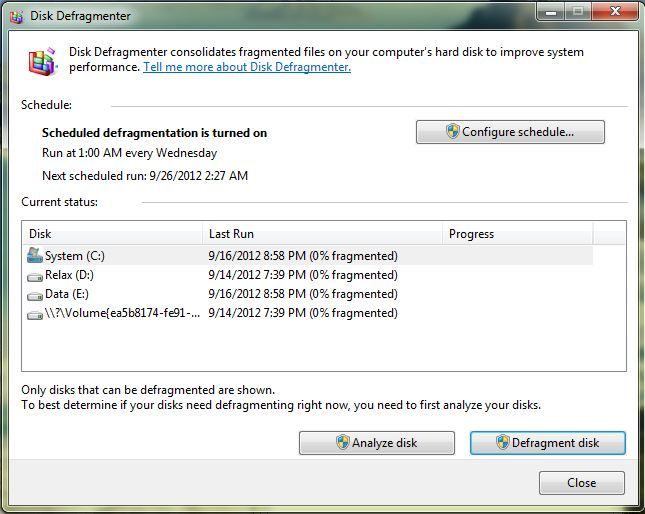The image size is (645, 514).
Task: Select the \\?\Volume{ea5b8174-fe91-... row
Action: [x=308, y=313]
